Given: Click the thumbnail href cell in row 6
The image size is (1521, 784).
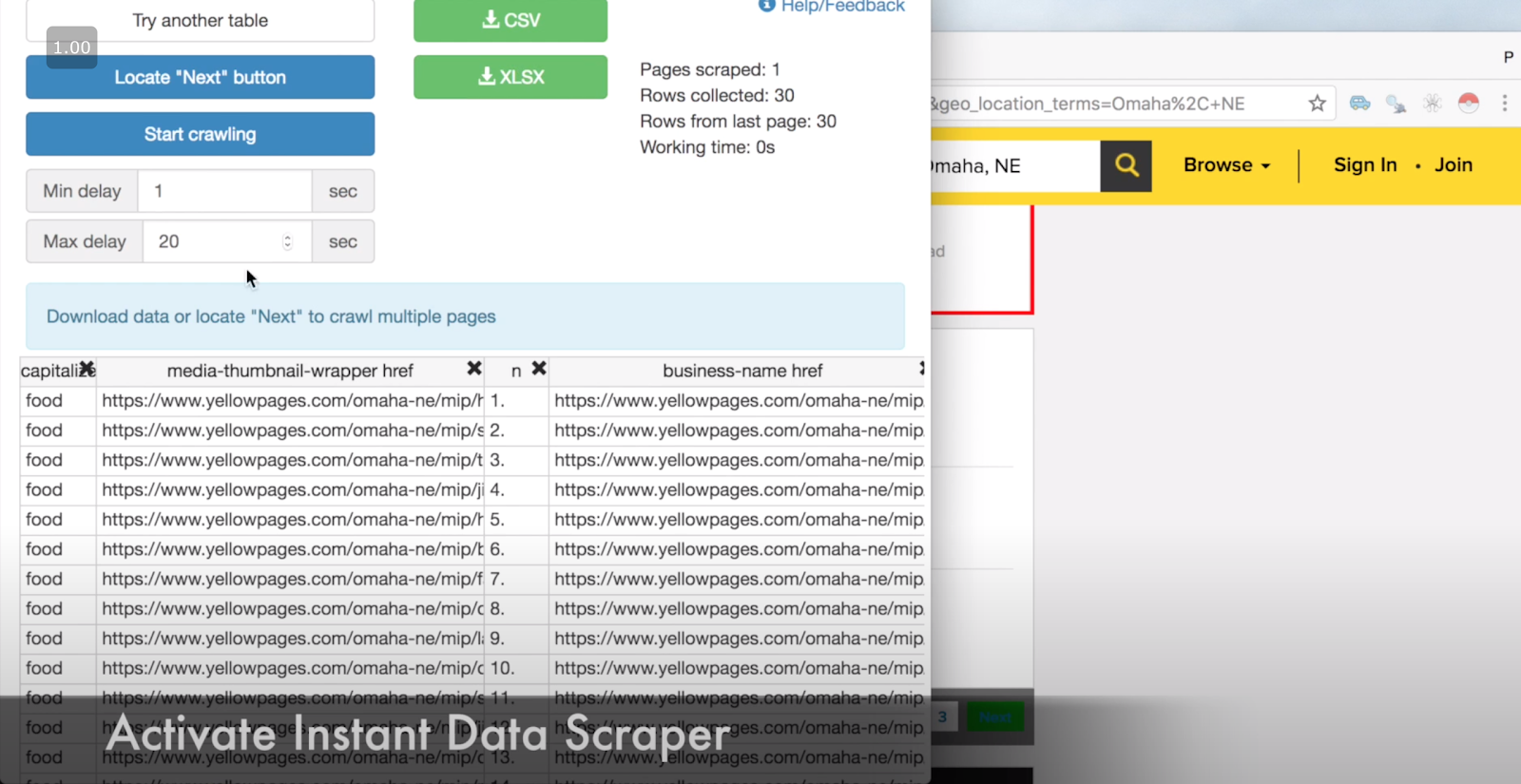Looking at the screenshot, I should point(290,549).
